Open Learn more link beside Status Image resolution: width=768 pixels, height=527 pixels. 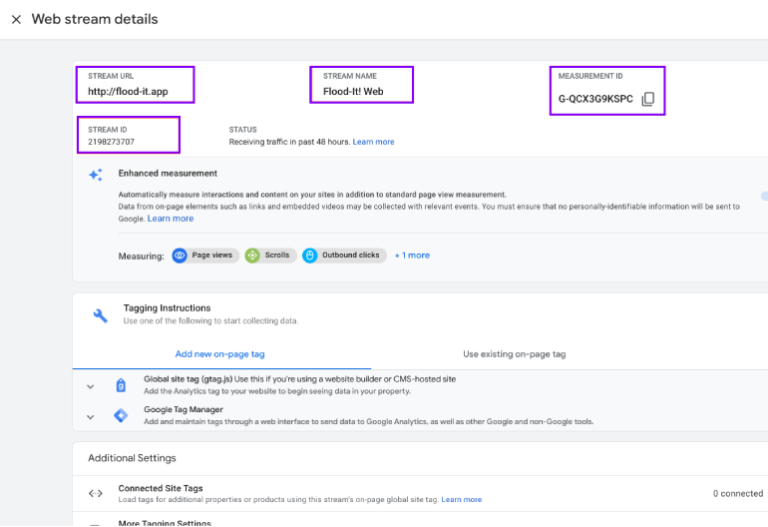[x=373, y=142]
